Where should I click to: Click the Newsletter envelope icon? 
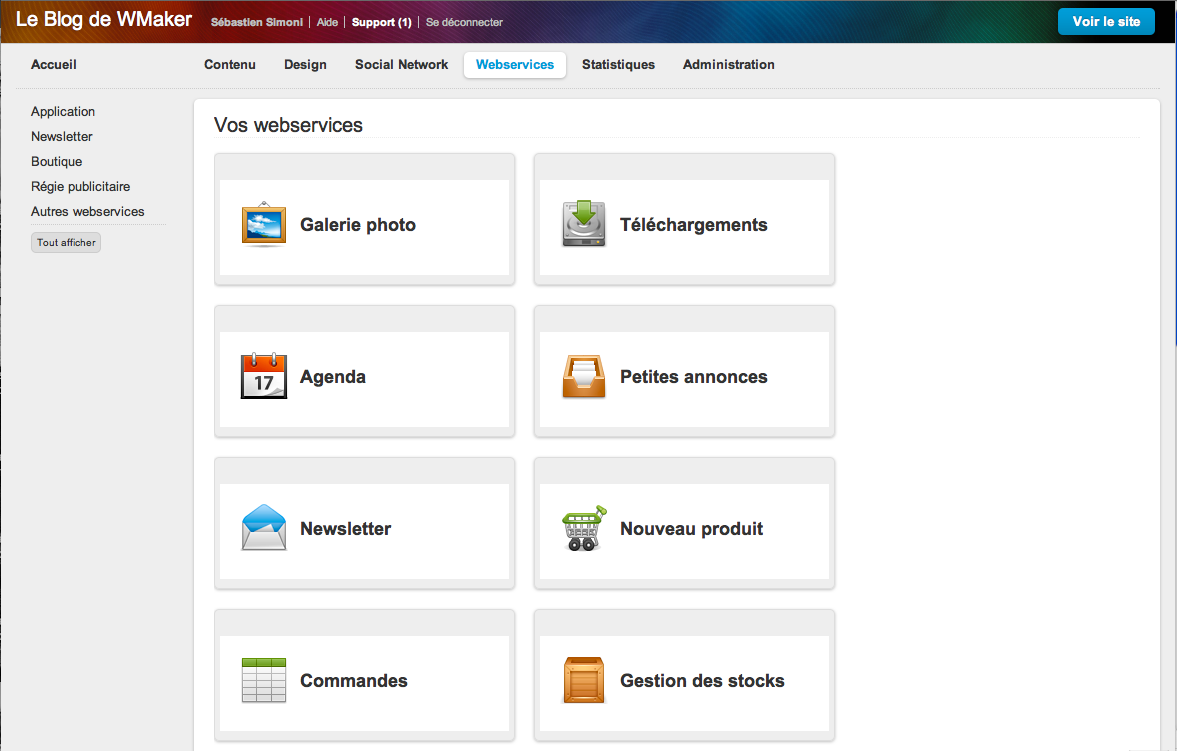(x=264, y=528)
